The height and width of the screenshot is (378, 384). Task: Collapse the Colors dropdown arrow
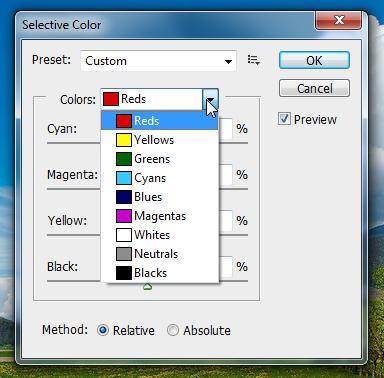pyautogui.click(x=210, y=99)
